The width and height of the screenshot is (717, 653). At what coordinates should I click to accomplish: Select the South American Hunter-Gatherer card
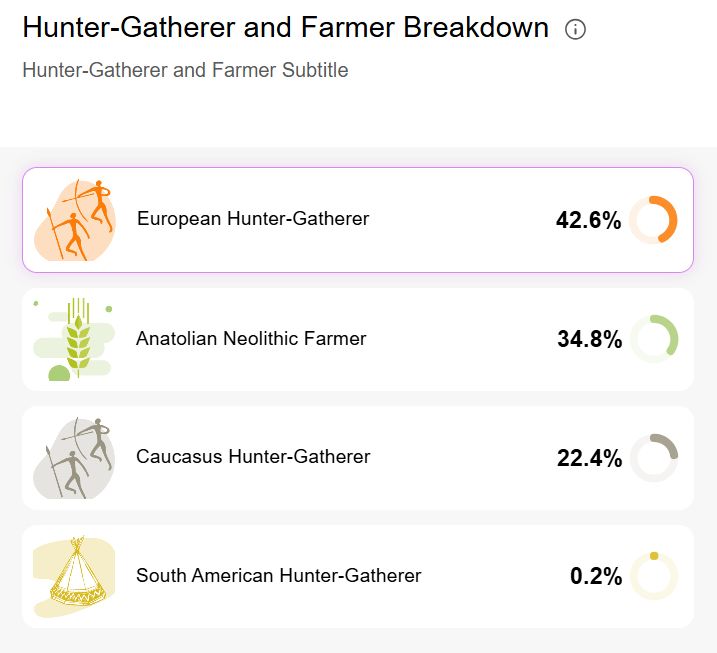(x=358, y=576)
